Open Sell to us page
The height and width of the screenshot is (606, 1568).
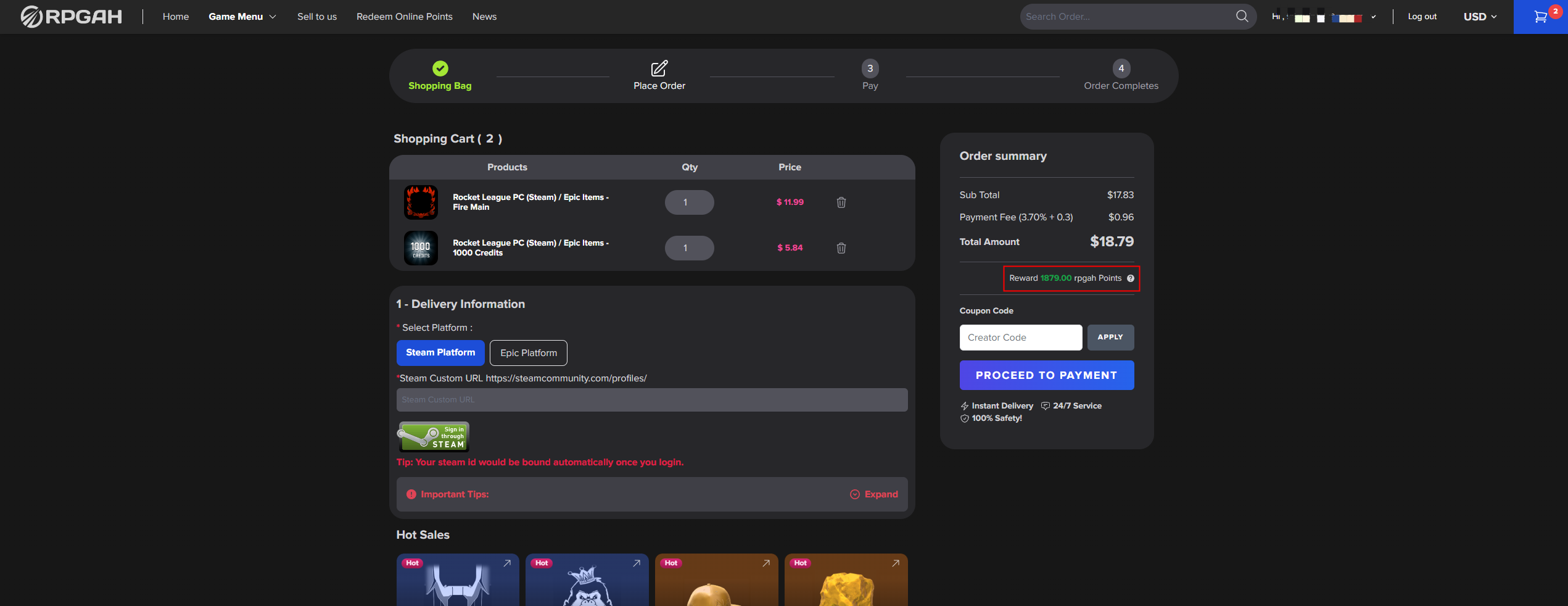click(x=317, y=17)
